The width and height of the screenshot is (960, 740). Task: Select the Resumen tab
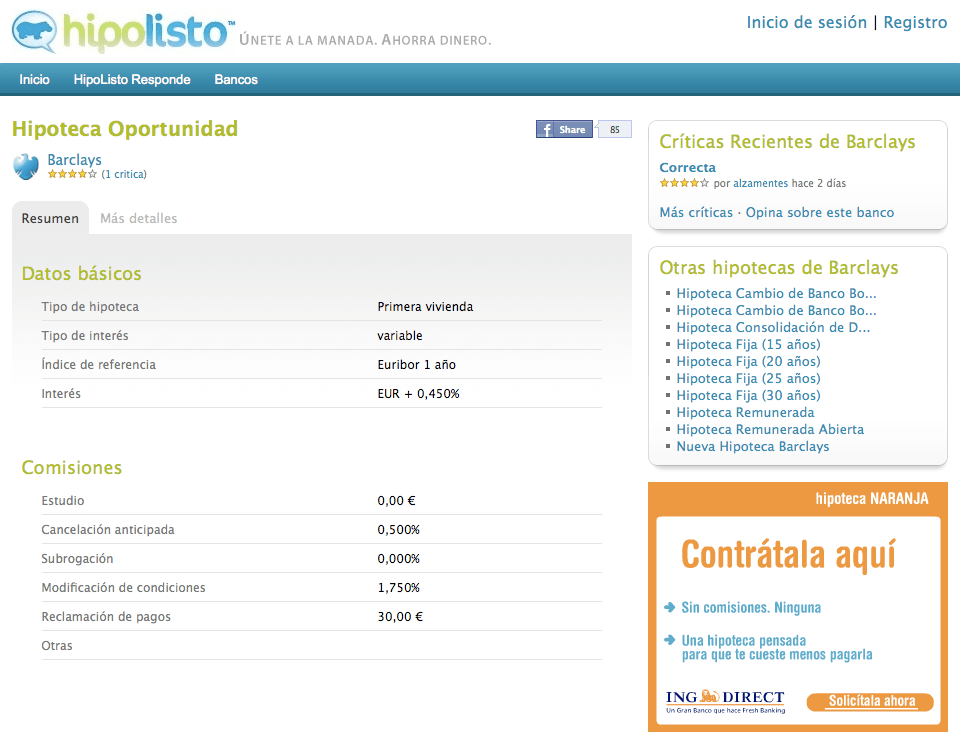tap(50, 219)
